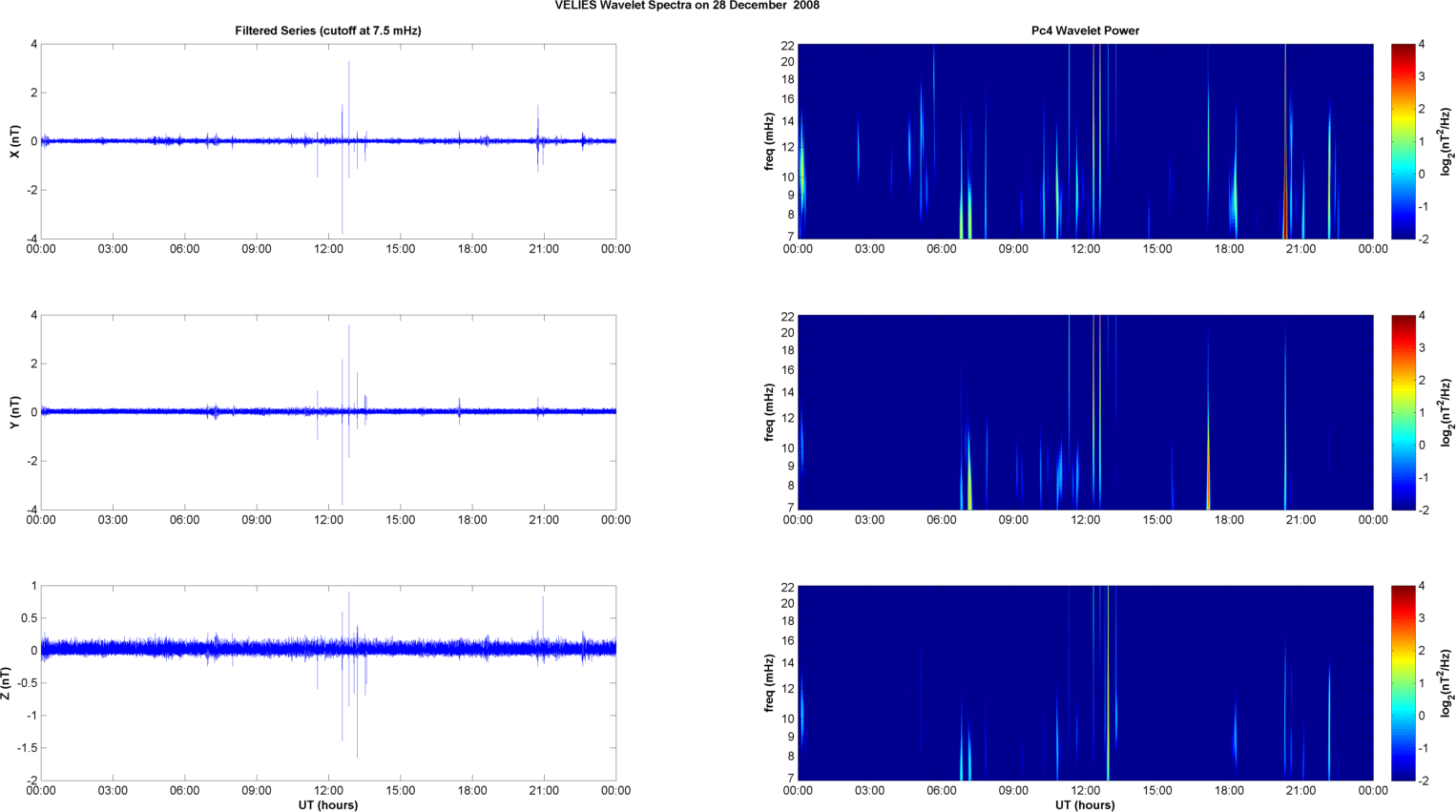Click UT (hours) label under bottom spectrogram

[x=1085, y=805]
